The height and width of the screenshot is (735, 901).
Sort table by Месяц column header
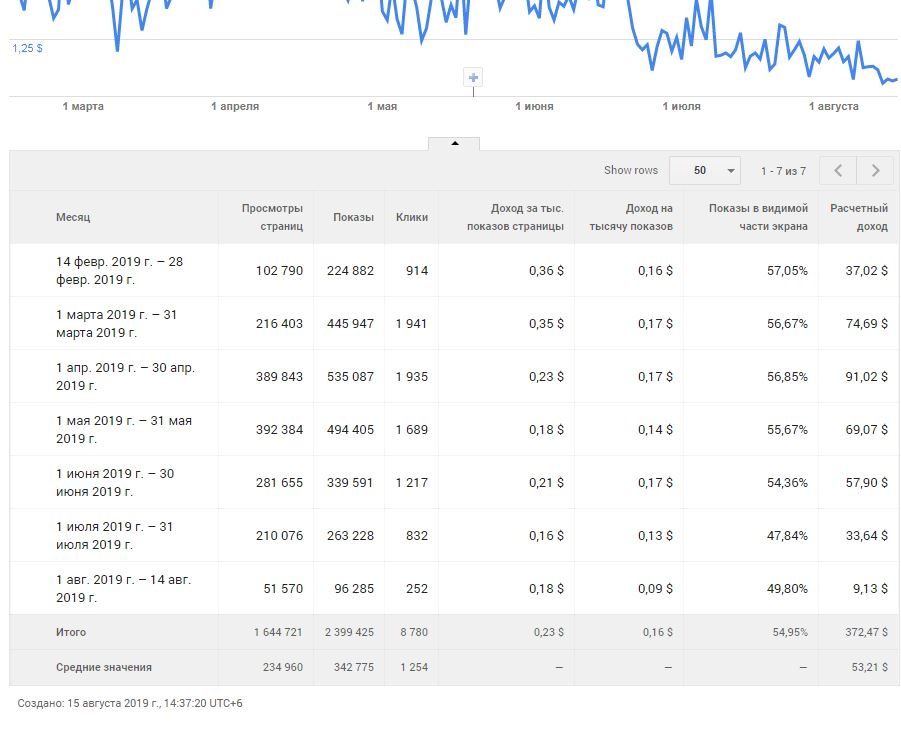tap(73, 217)
